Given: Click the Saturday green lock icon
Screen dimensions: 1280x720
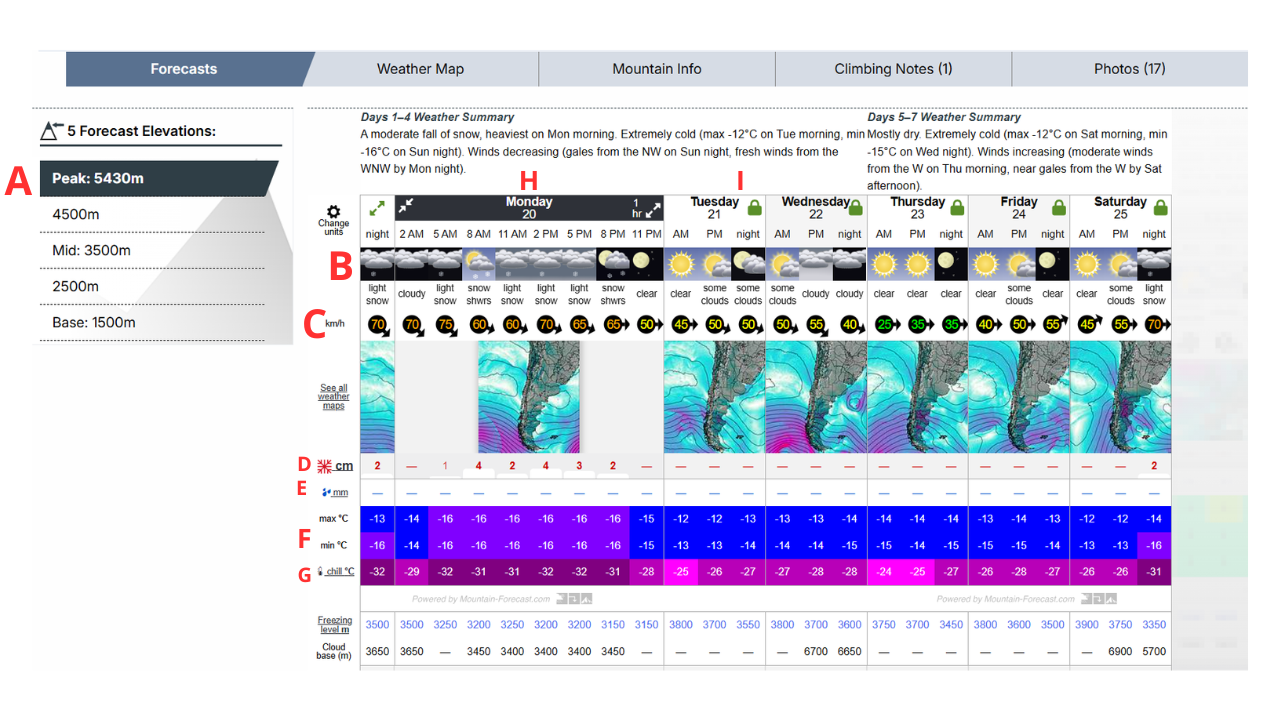Looking at the screenshot, I should [1161, 208].
